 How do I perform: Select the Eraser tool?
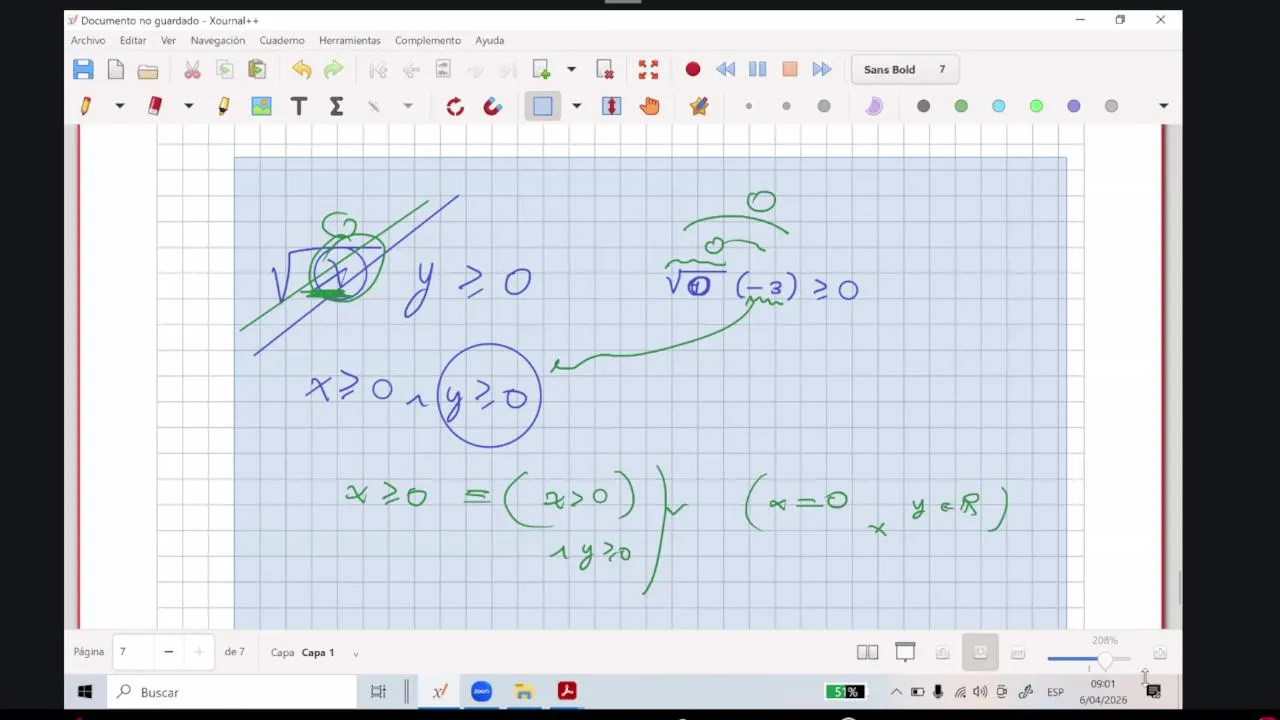pos(155,106)
